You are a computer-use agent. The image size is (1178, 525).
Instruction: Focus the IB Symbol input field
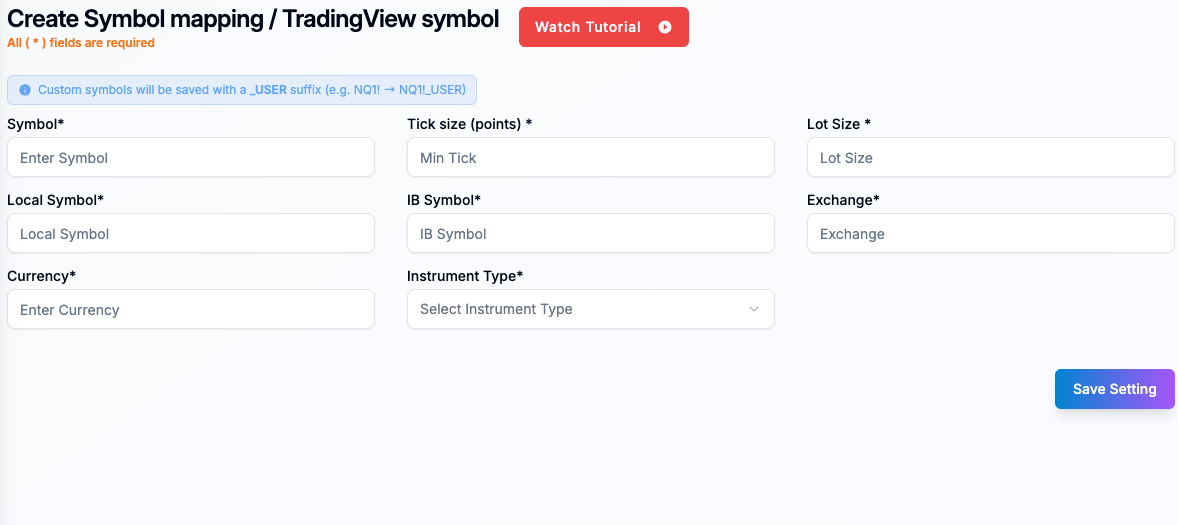(591, 234)
